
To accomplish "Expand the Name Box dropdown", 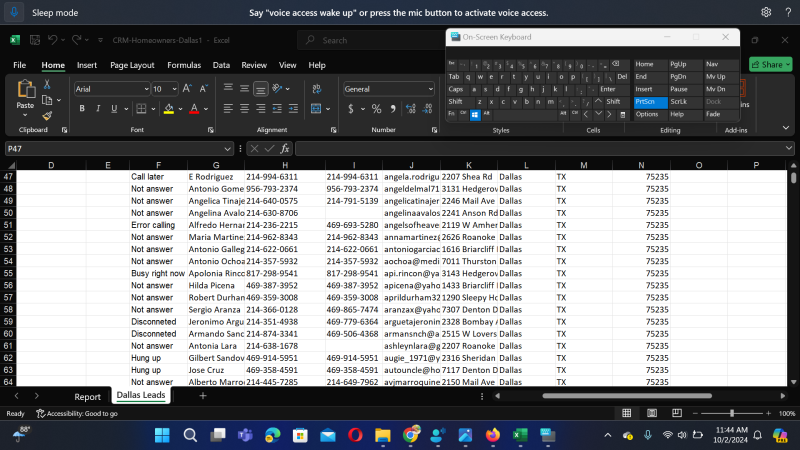I will pos(228,149).
